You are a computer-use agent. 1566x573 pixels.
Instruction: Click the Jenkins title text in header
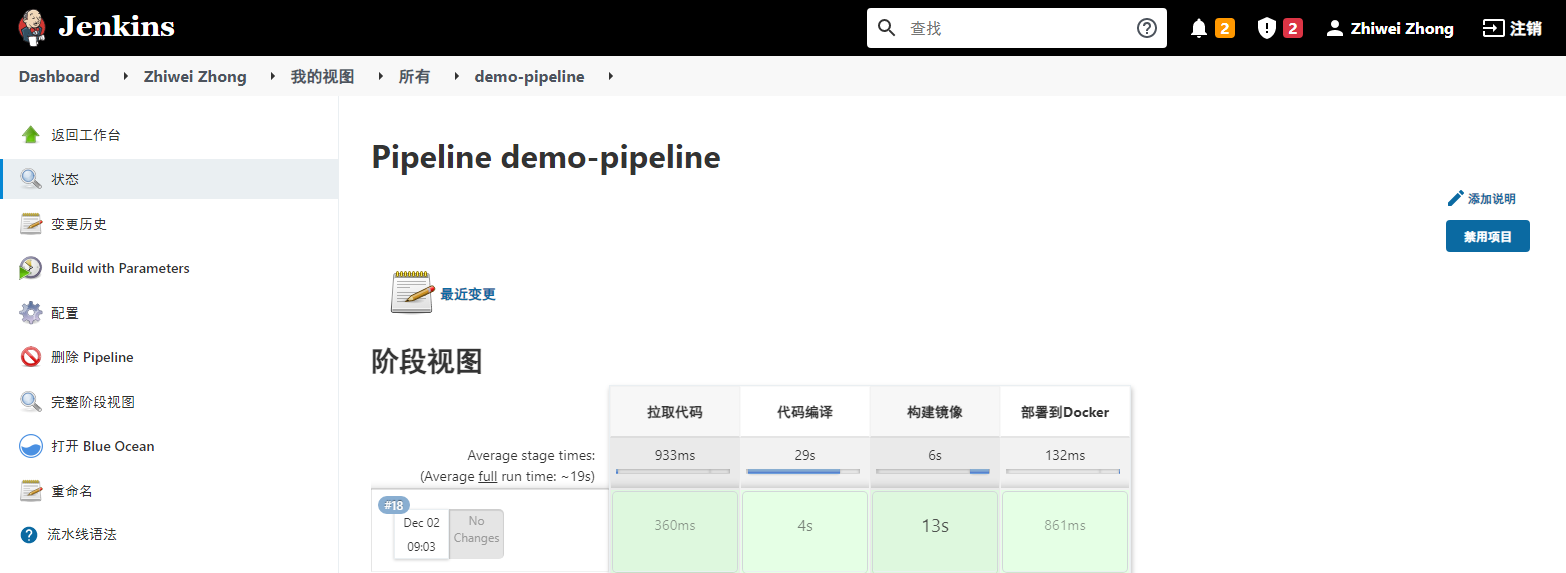(116, 27)
